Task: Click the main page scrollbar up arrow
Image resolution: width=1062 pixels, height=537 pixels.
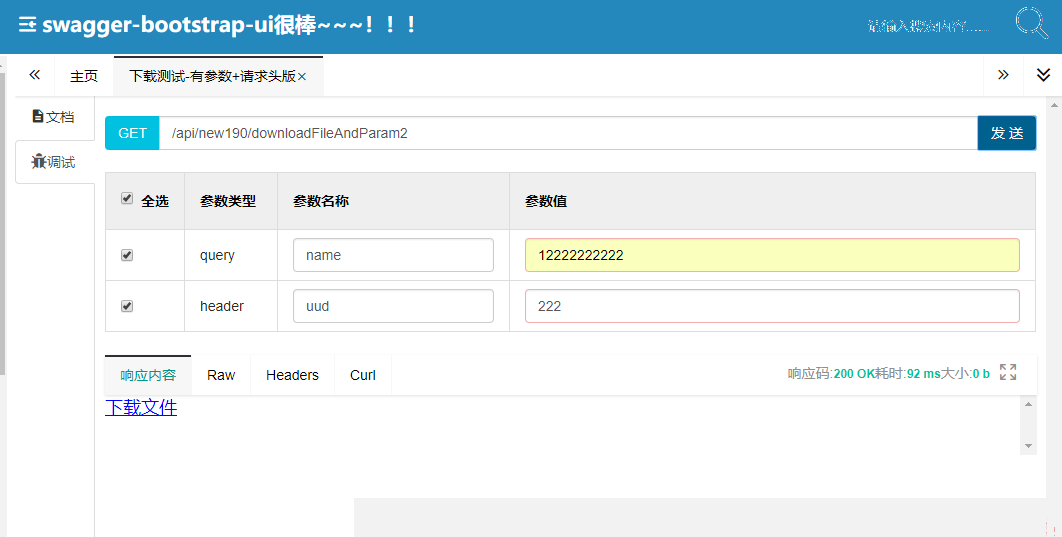Action: 1054,105
